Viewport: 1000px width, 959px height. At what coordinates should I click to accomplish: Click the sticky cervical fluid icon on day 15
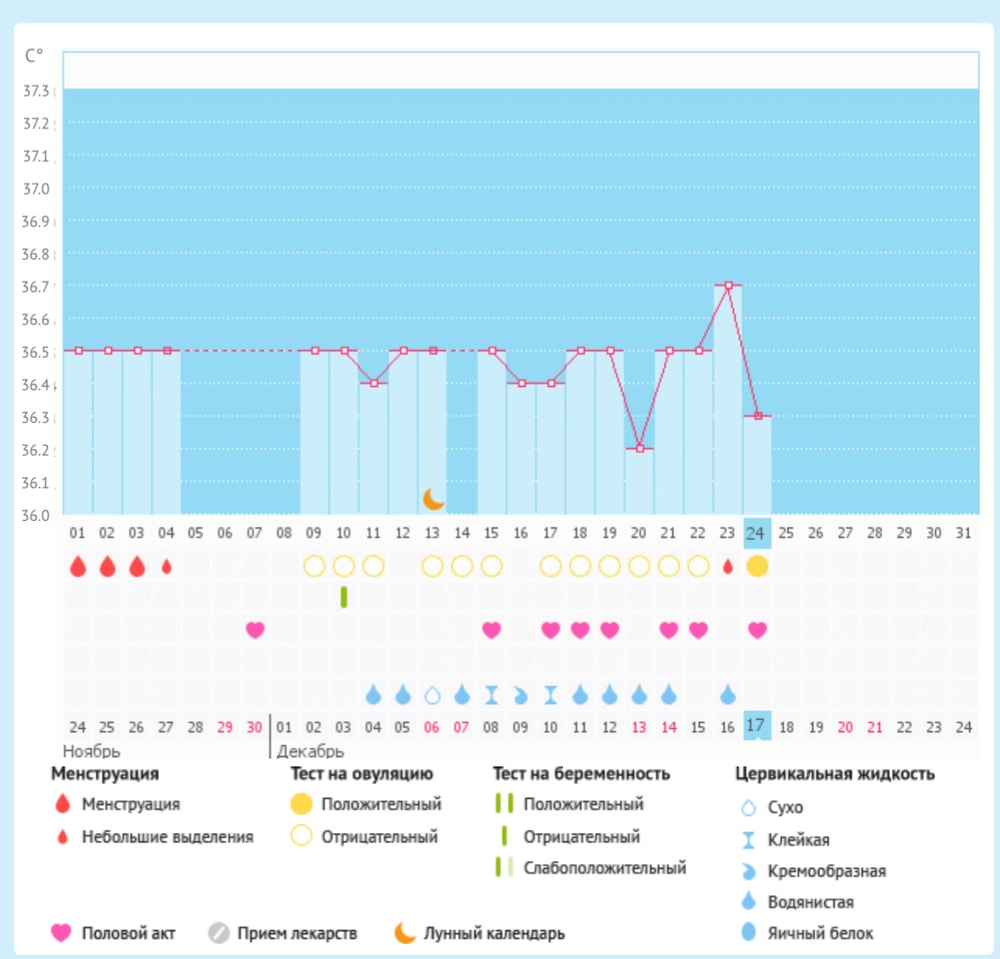[x=492, y=694]
